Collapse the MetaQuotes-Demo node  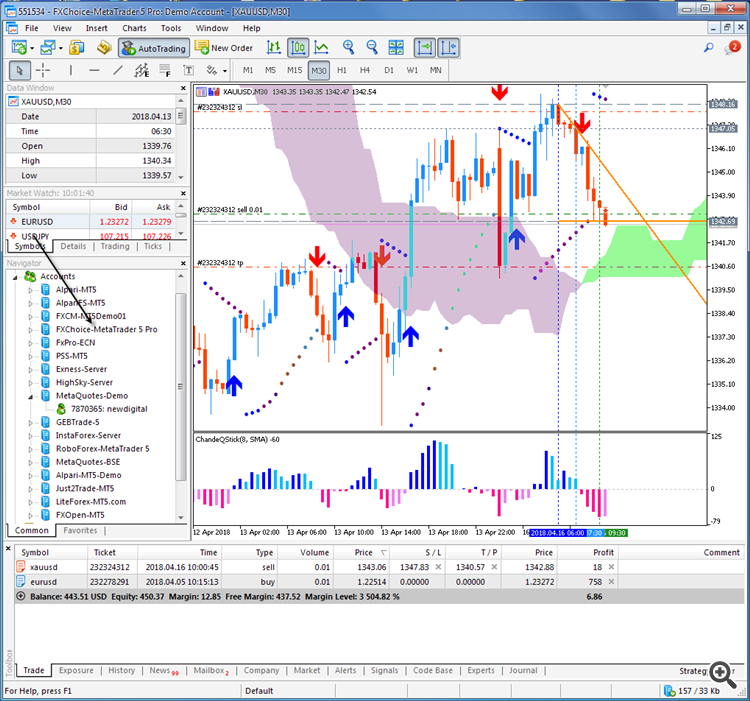[30, 396]
